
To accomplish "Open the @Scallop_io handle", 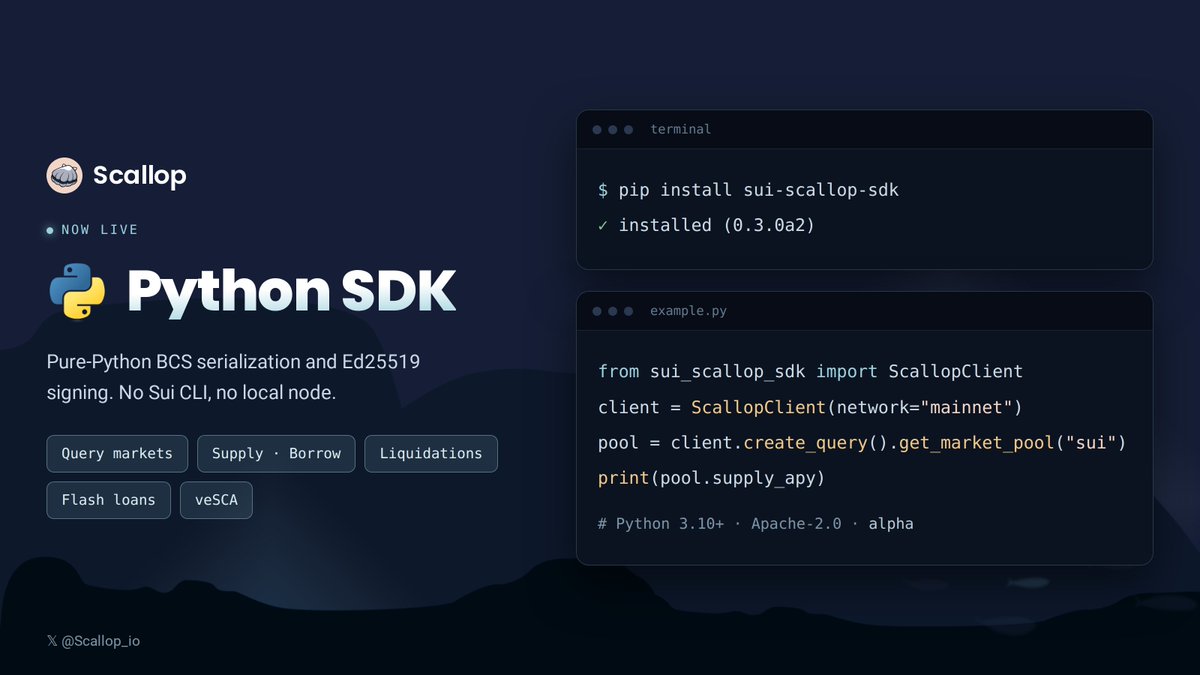I will [100, 641].
